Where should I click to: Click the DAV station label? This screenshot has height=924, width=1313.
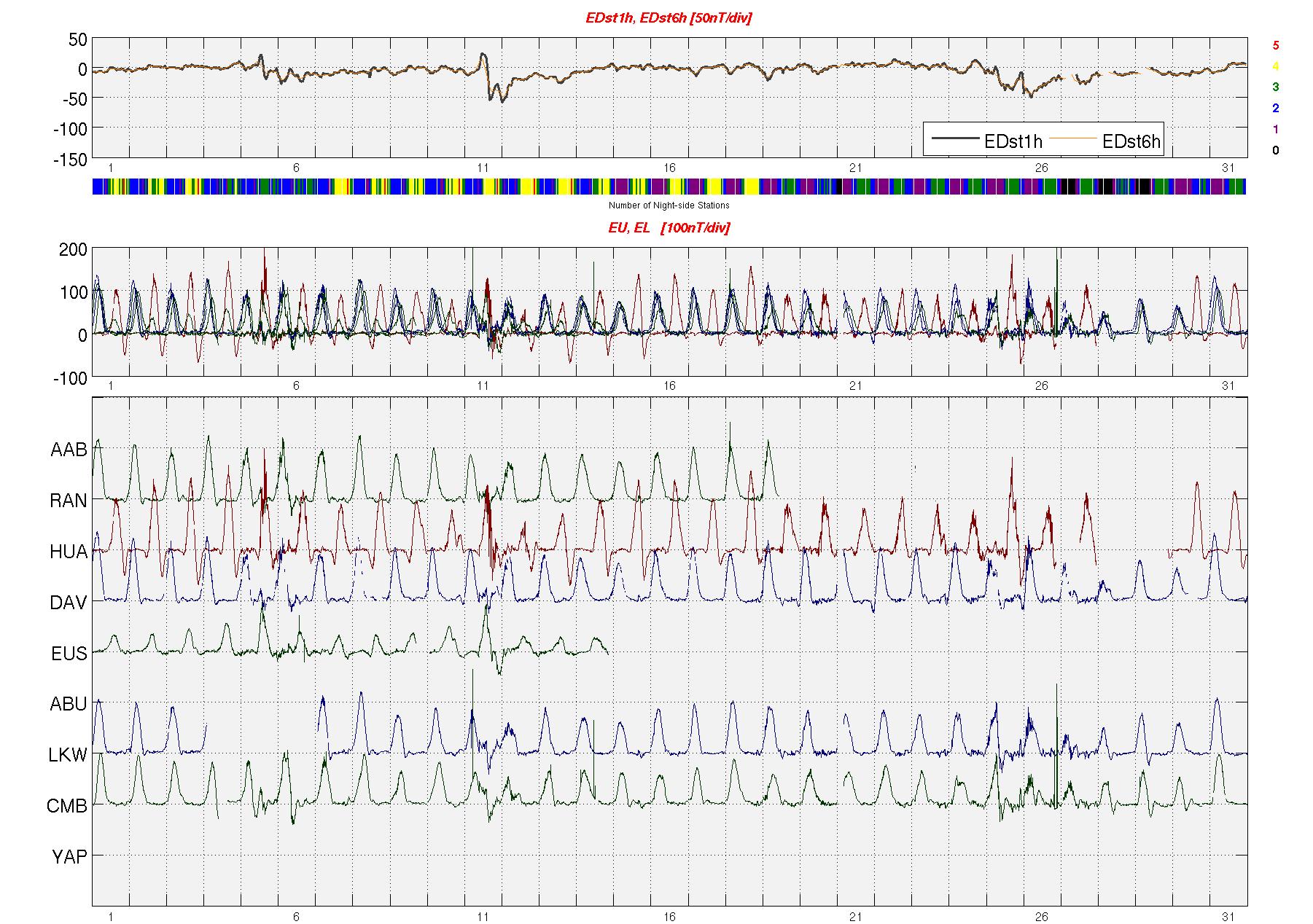coord(69,603)
